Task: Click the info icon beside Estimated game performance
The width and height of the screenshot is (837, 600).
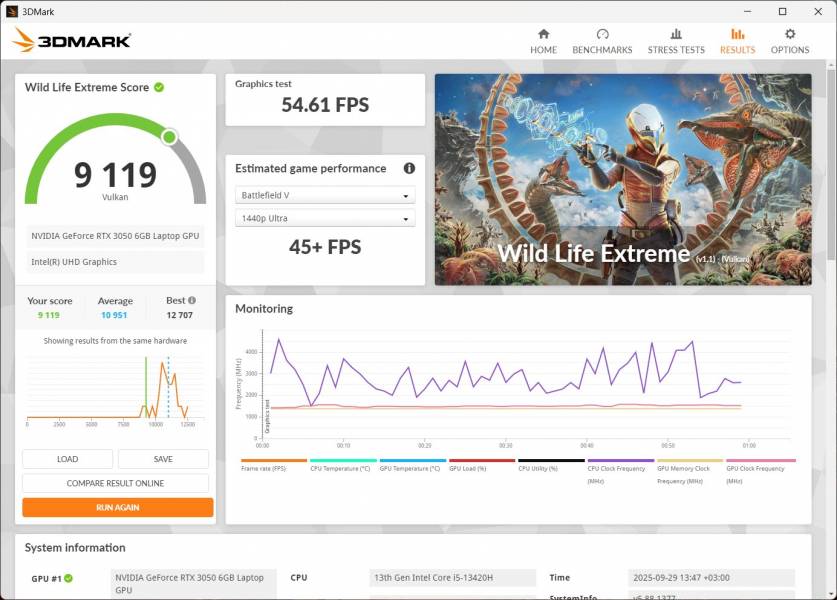Action: coord(409,168)
